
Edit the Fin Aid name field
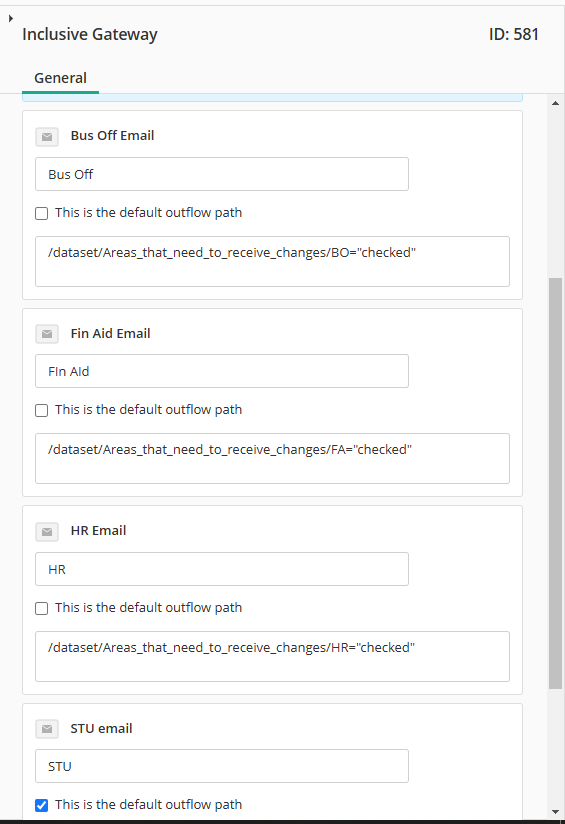tap(222, 371)
